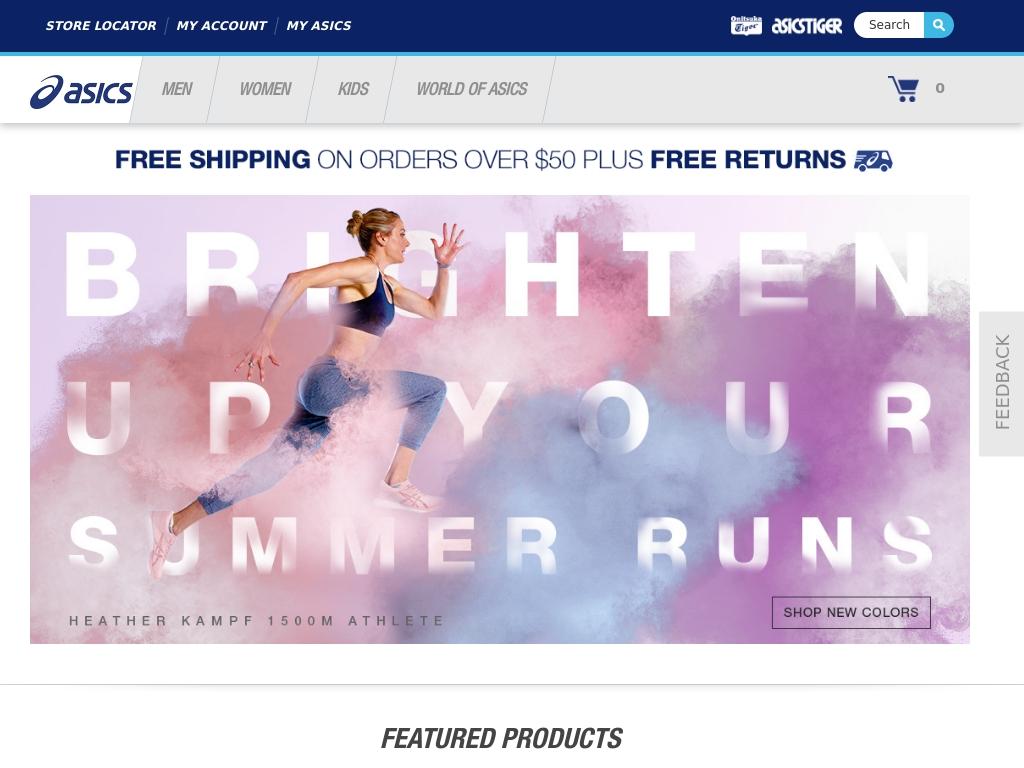Click the magnifying glass search button
The image size is (1024, 768).
point(938,25)
